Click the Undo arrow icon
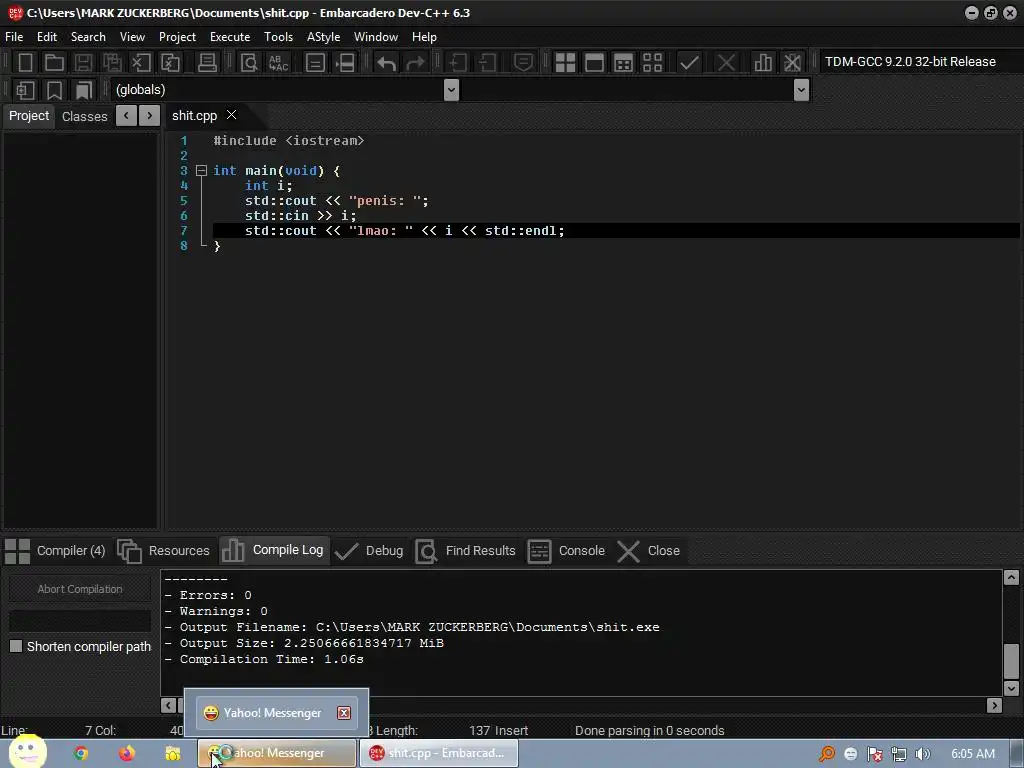1024x768 pixels. pyautogui.click(x=387, y=63)
